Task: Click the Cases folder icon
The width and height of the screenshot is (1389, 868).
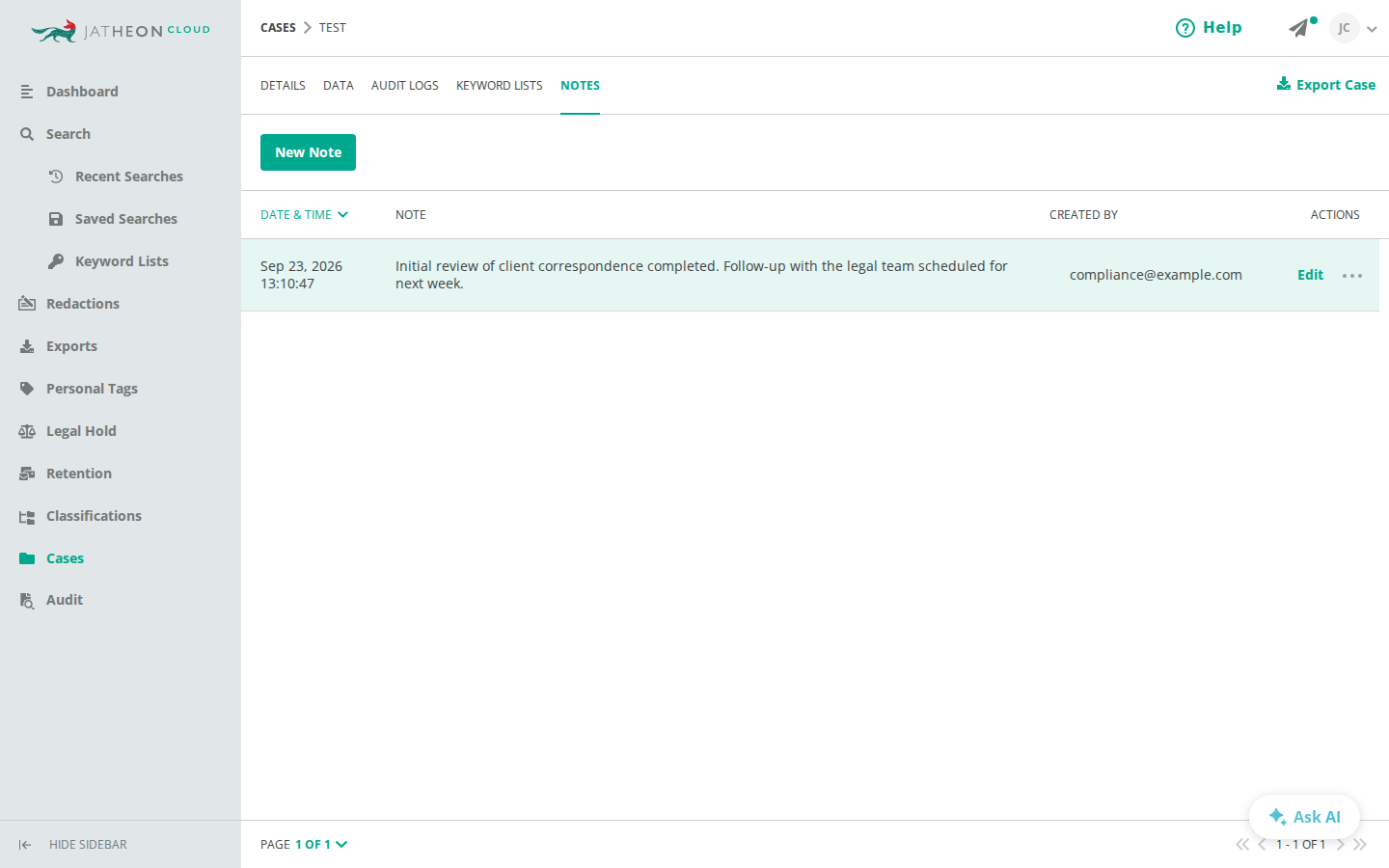Action: (x=27, y=558)
